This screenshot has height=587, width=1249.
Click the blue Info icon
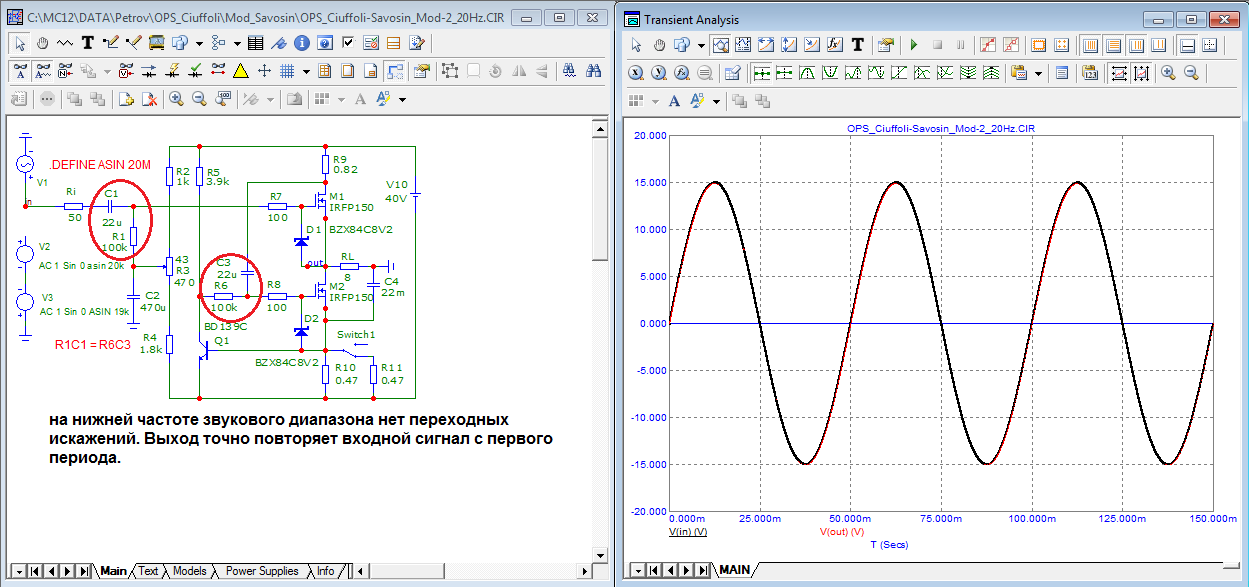(303, 43)
